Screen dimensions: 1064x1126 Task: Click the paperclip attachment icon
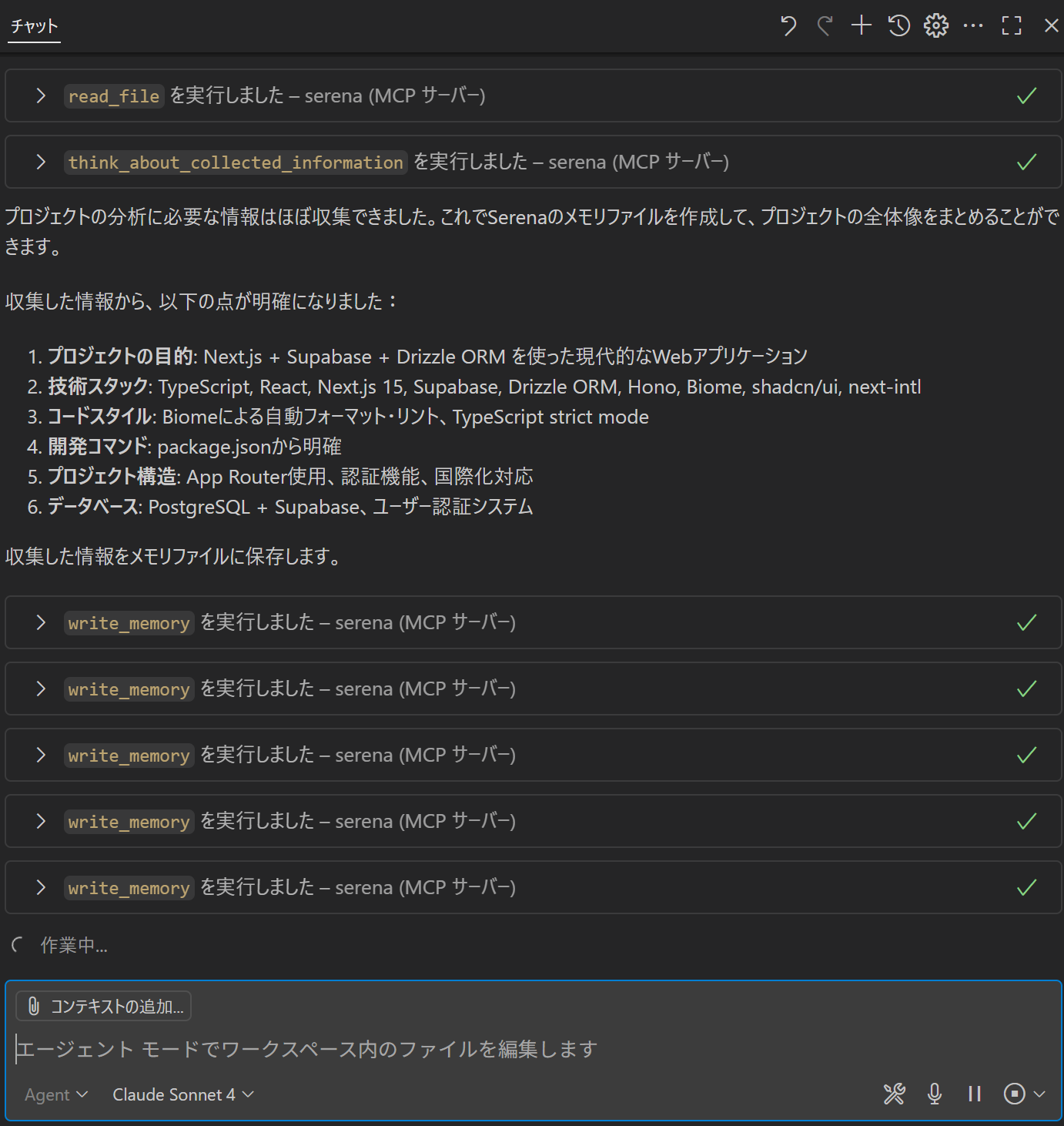tap(32, 1006)
